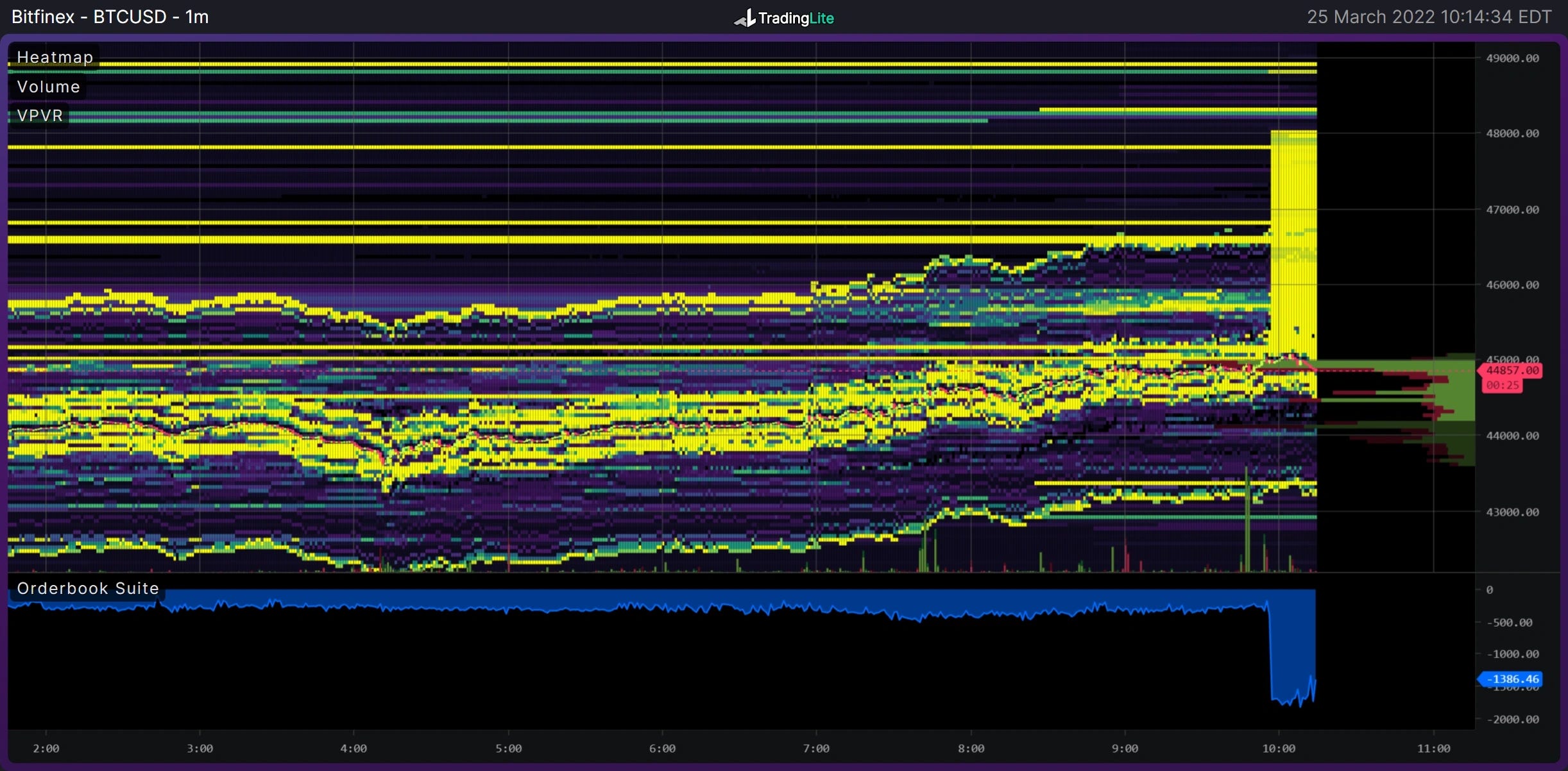Click the 46000.00 price axis label

pyautogui.click(x=1512, y=285)
